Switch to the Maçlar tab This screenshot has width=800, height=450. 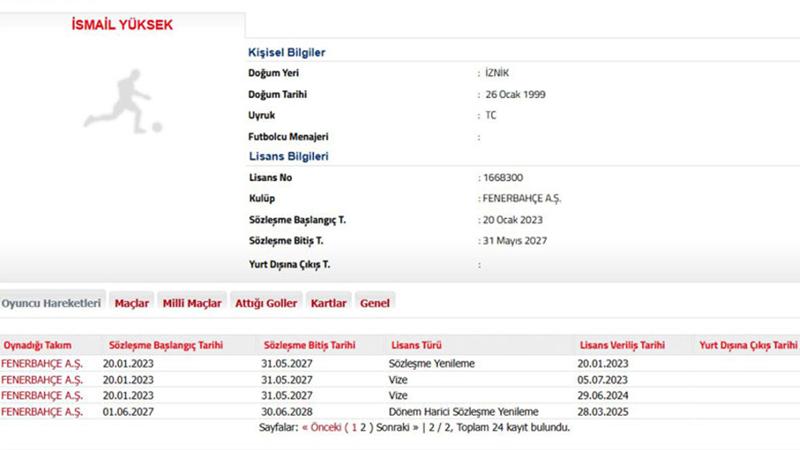coord(131,302)
